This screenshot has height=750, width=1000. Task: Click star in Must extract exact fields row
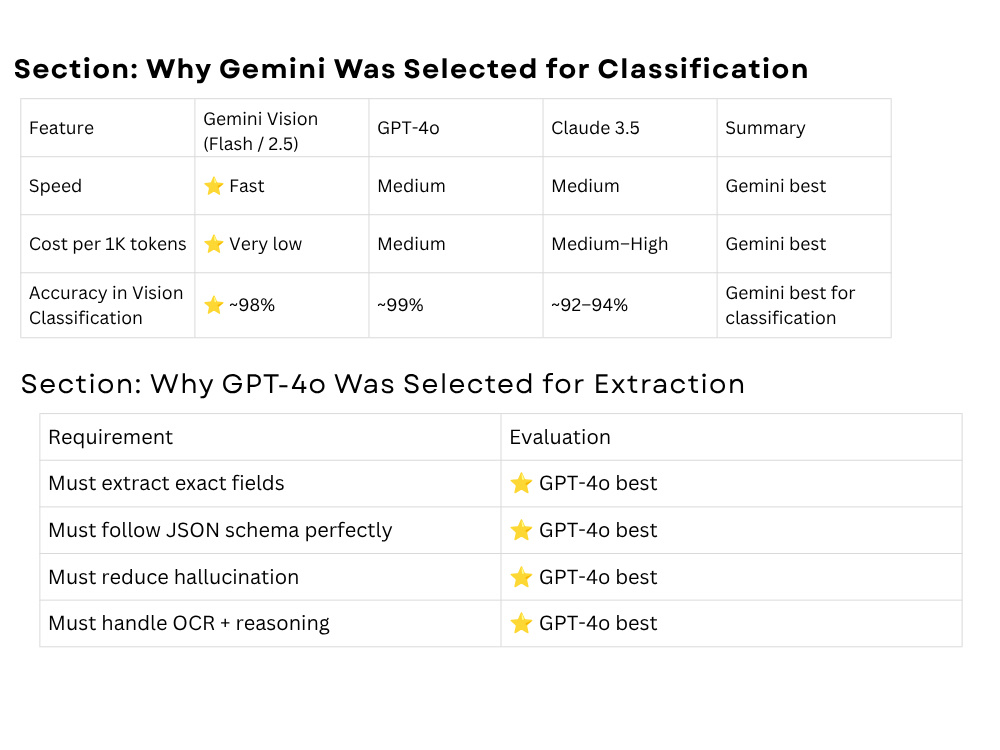point(521,483)
